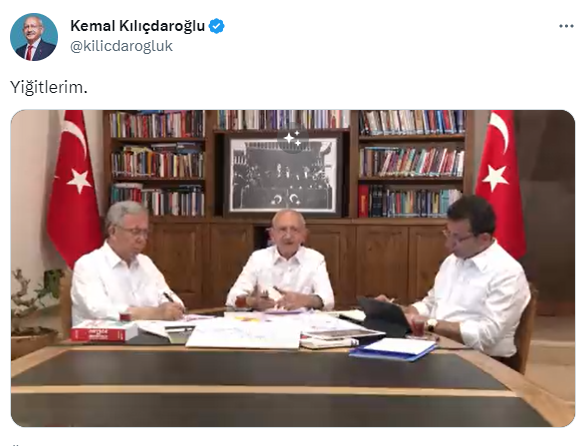Image resolution: width=583 pixels, height=446 pixels.
Task: Click the Turkish flag on the left side
Action: 73,186
